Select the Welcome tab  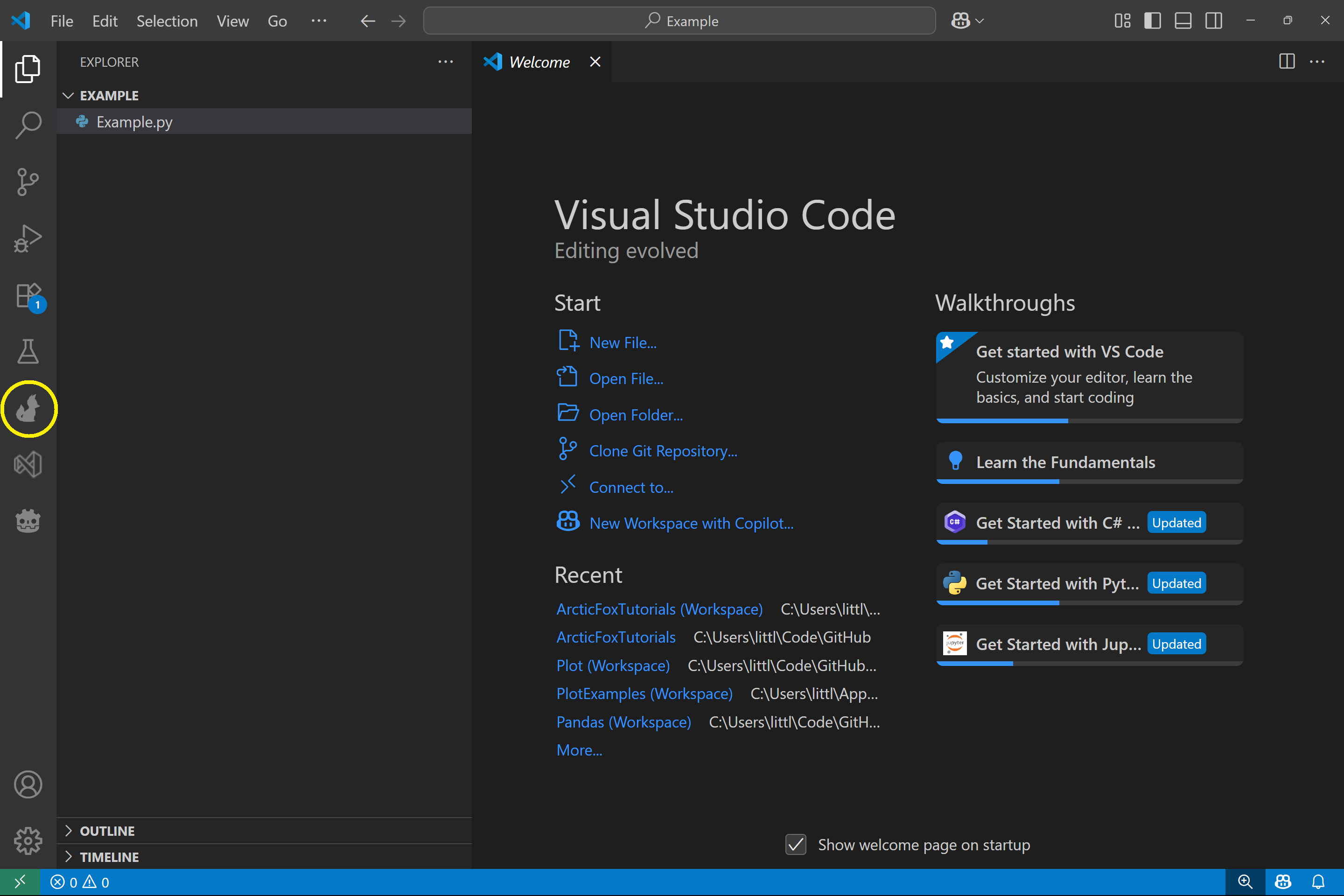pyautogui.click(x=542, y=62)
